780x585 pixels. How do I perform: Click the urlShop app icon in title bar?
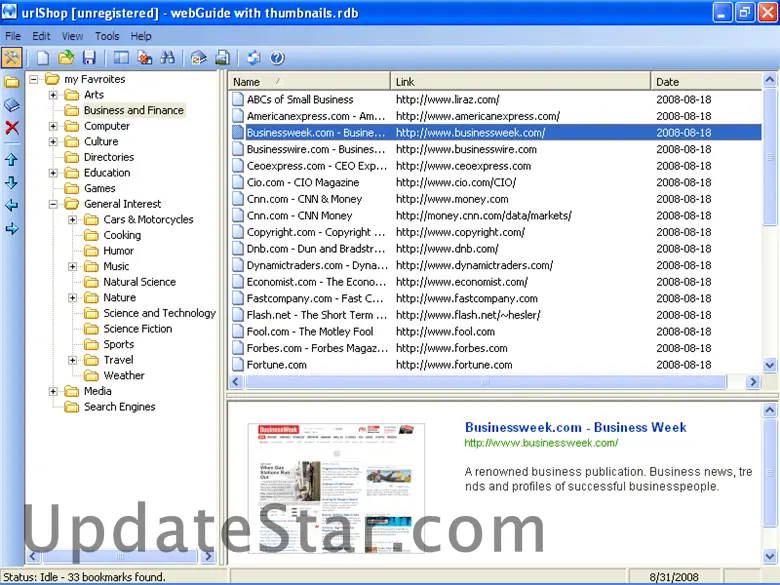(9, 12)
